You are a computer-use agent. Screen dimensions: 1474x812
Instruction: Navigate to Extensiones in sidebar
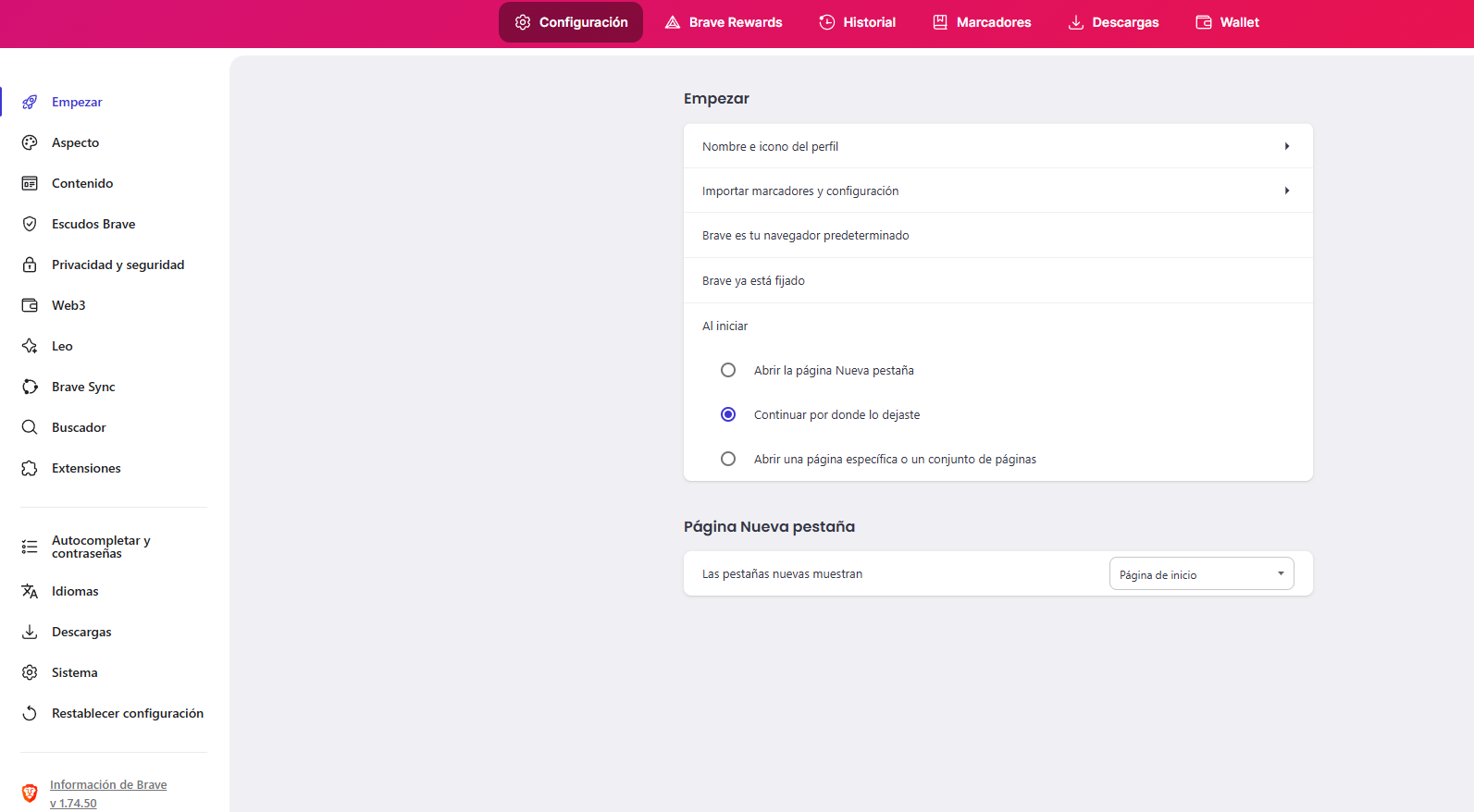pos(86,468)
